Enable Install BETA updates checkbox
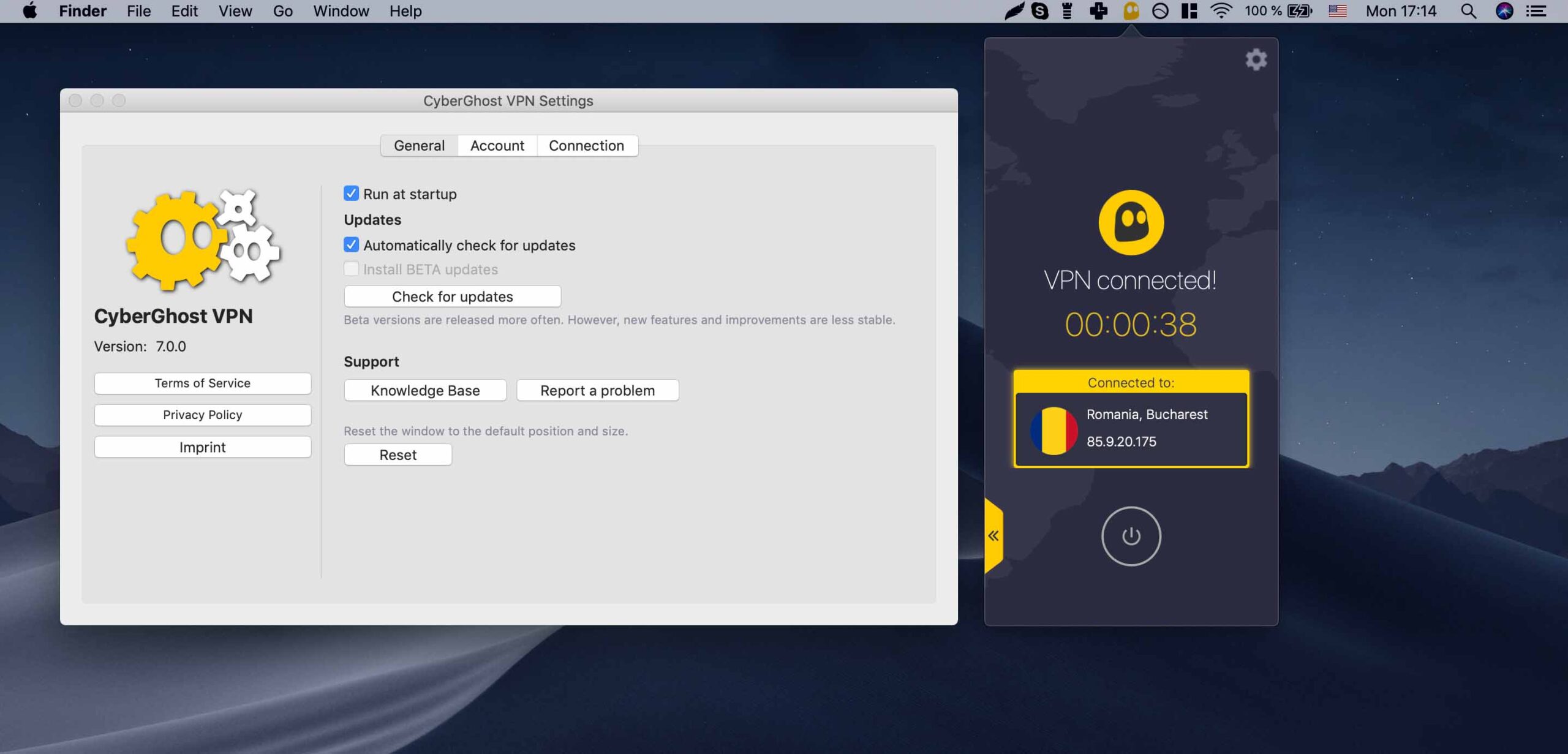The image size is (1568, 754). pyautogui.click(x=351, y=269)
